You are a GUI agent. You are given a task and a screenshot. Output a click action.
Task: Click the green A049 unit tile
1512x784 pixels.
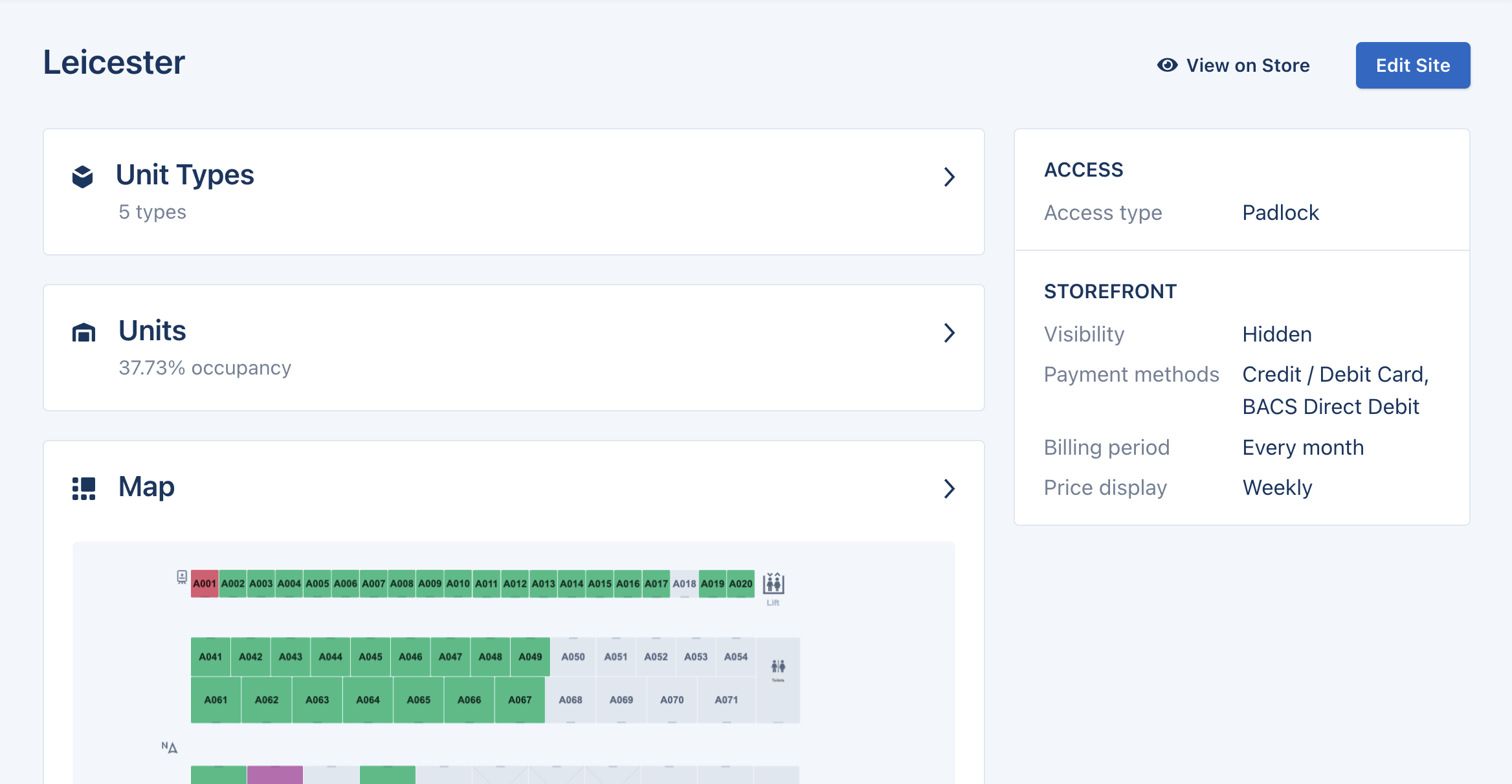coord(530,657)
